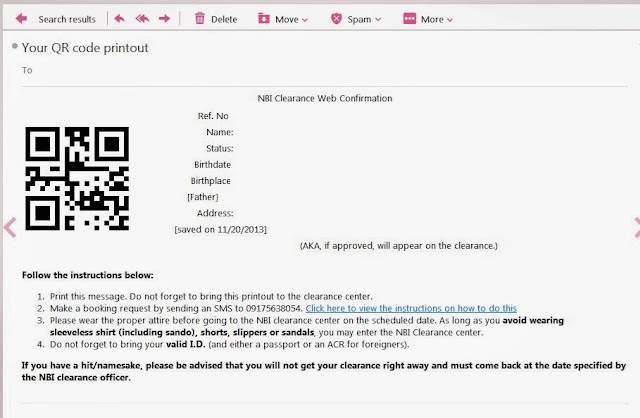Forward message with the right arrow icon
Screen dimensions: 640x418
pos(164,19)
